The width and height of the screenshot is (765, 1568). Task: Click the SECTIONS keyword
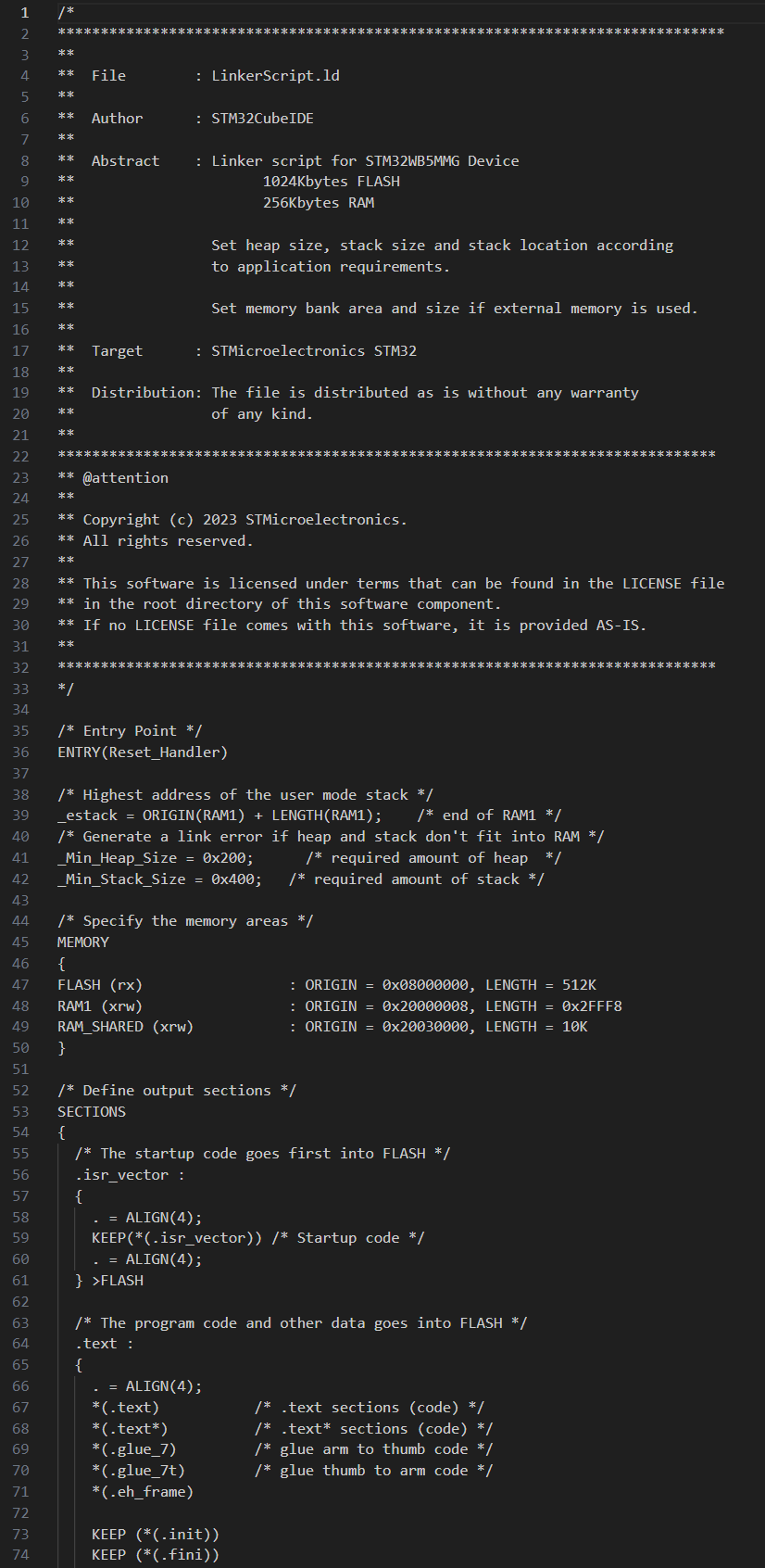click(x=92, y=1112)
